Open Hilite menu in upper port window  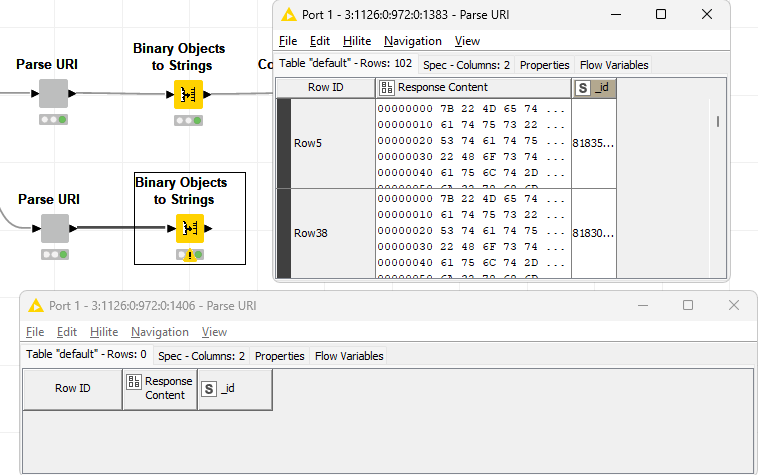357,41
